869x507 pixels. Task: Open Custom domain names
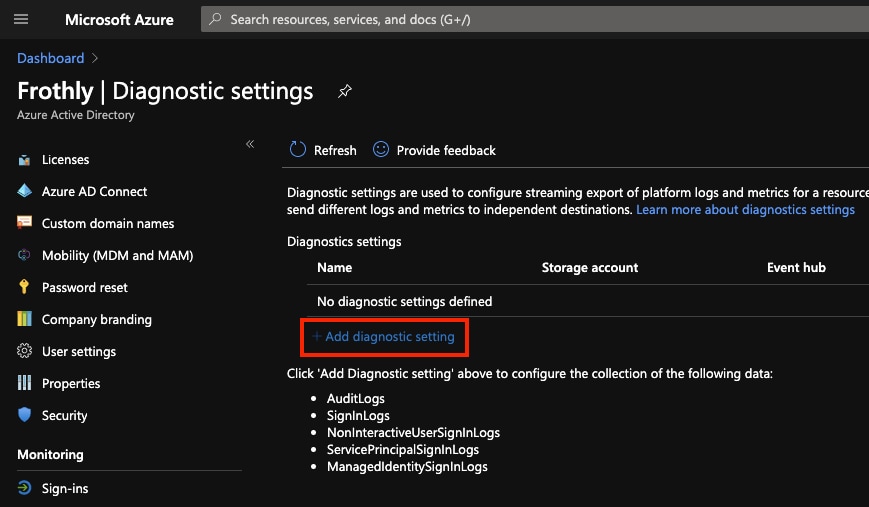(108, 223)
